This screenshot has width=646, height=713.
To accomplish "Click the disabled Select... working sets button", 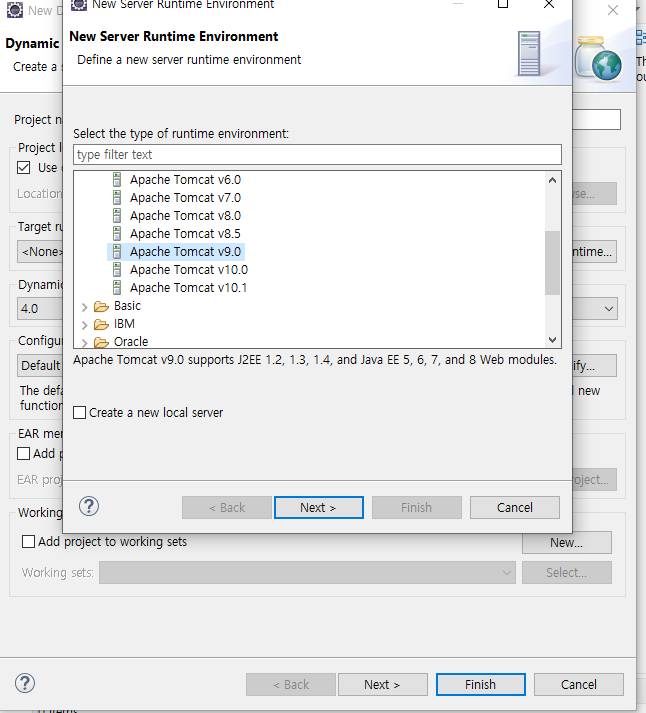I will tap(566, 572).
